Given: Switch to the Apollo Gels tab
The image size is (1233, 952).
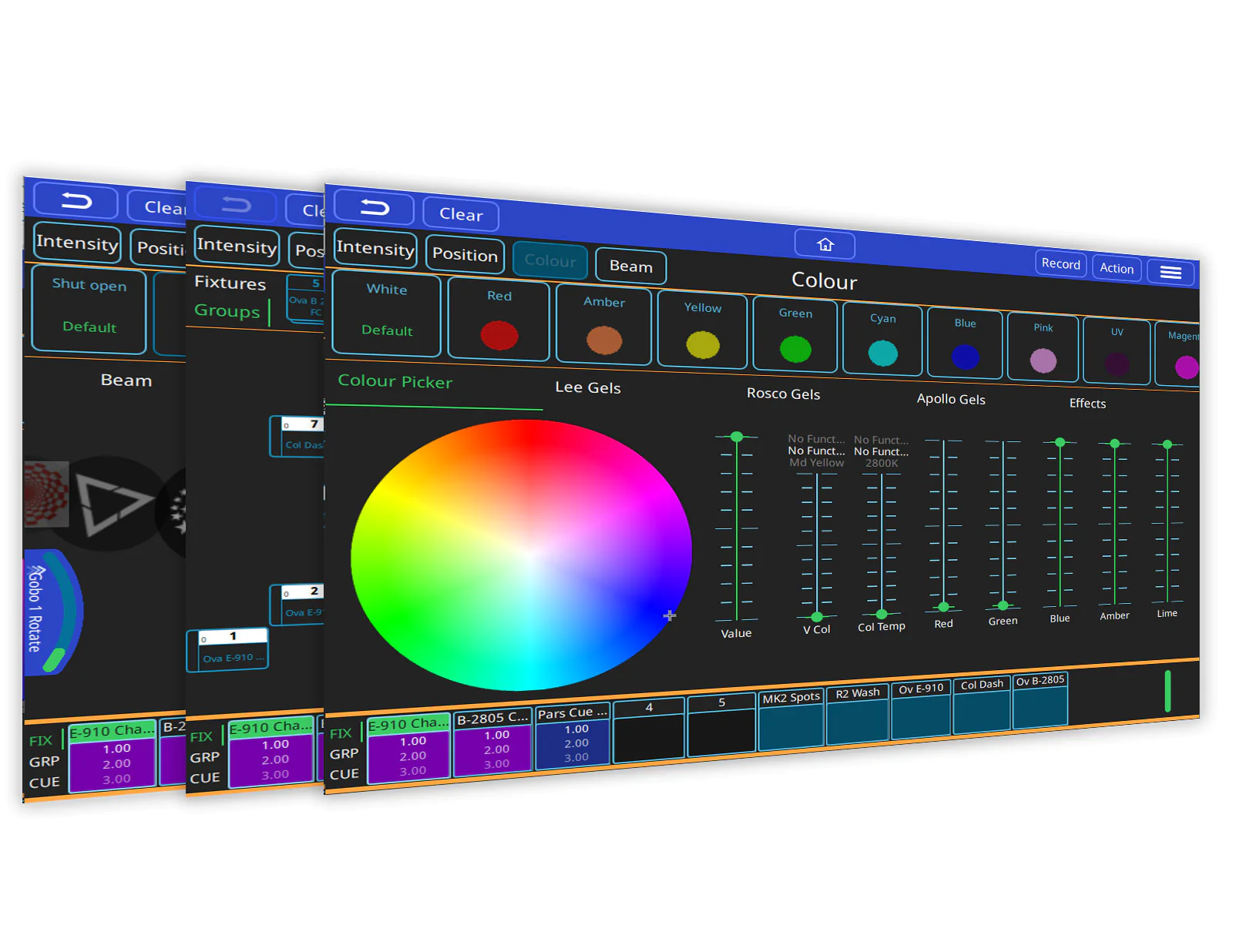Looking at the screenshot, I should 951,399.
